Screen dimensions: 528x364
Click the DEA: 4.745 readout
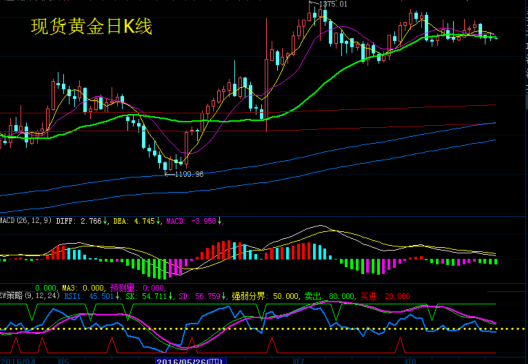[x=134, y=221]
